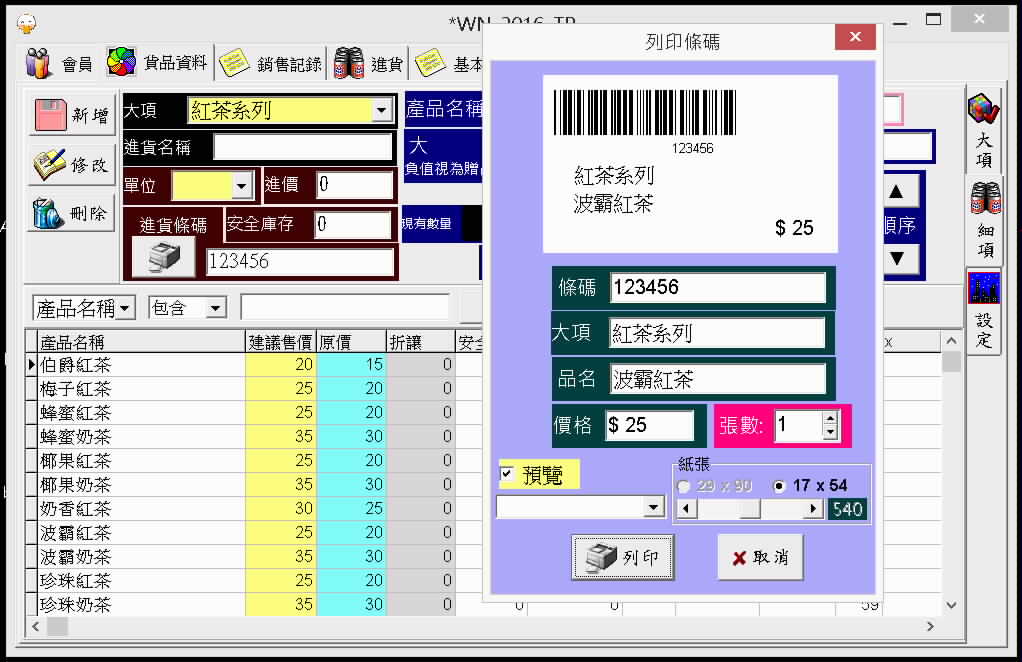The width and height of the screenshot is (1022, 662).
Task: Click the 品名 field showing 波霸紅茶
Action: [x=718, y=379]
